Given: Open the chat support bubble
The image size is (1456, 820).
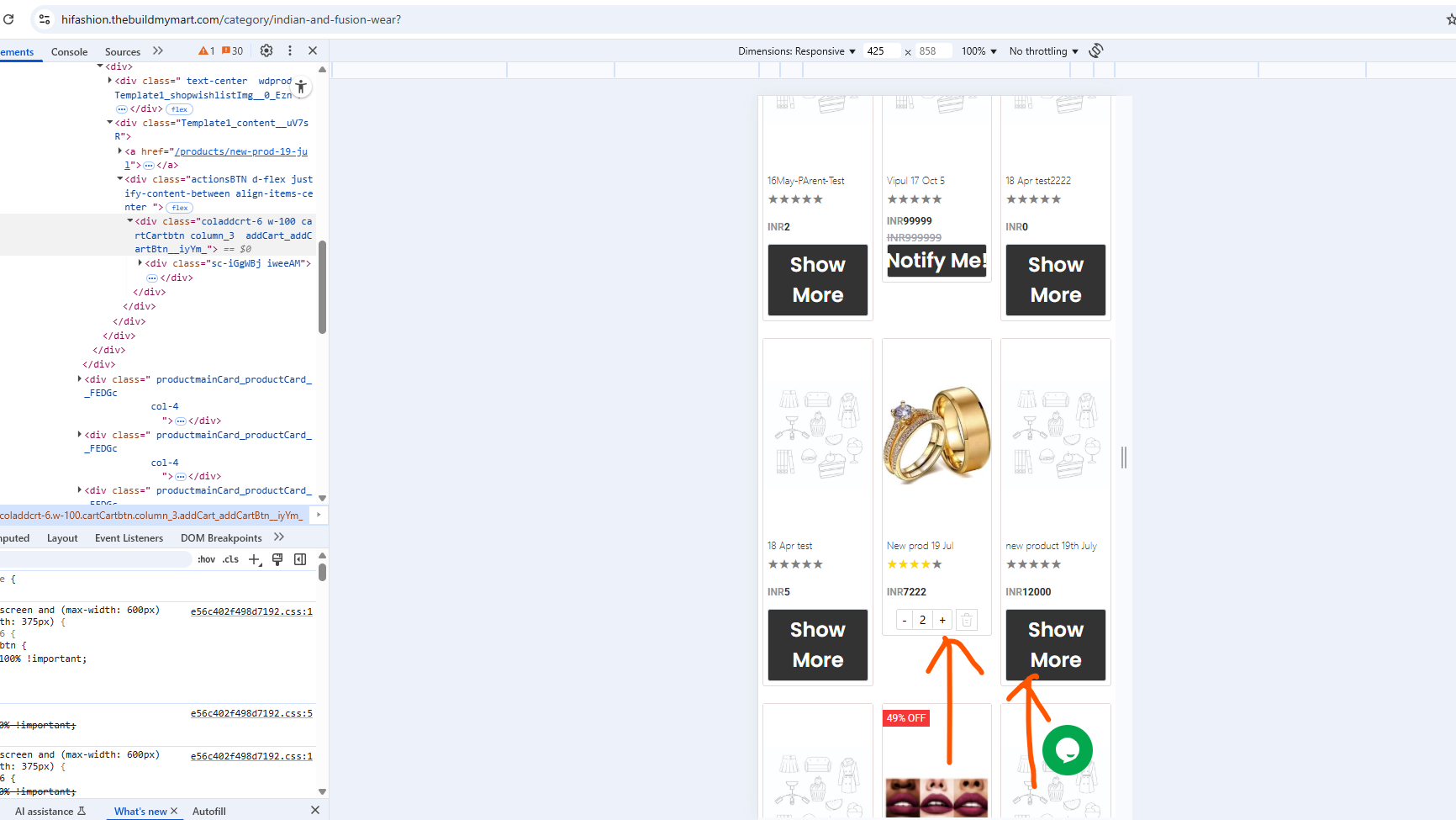Looking at the screenshot, I should click(1068, 750).
